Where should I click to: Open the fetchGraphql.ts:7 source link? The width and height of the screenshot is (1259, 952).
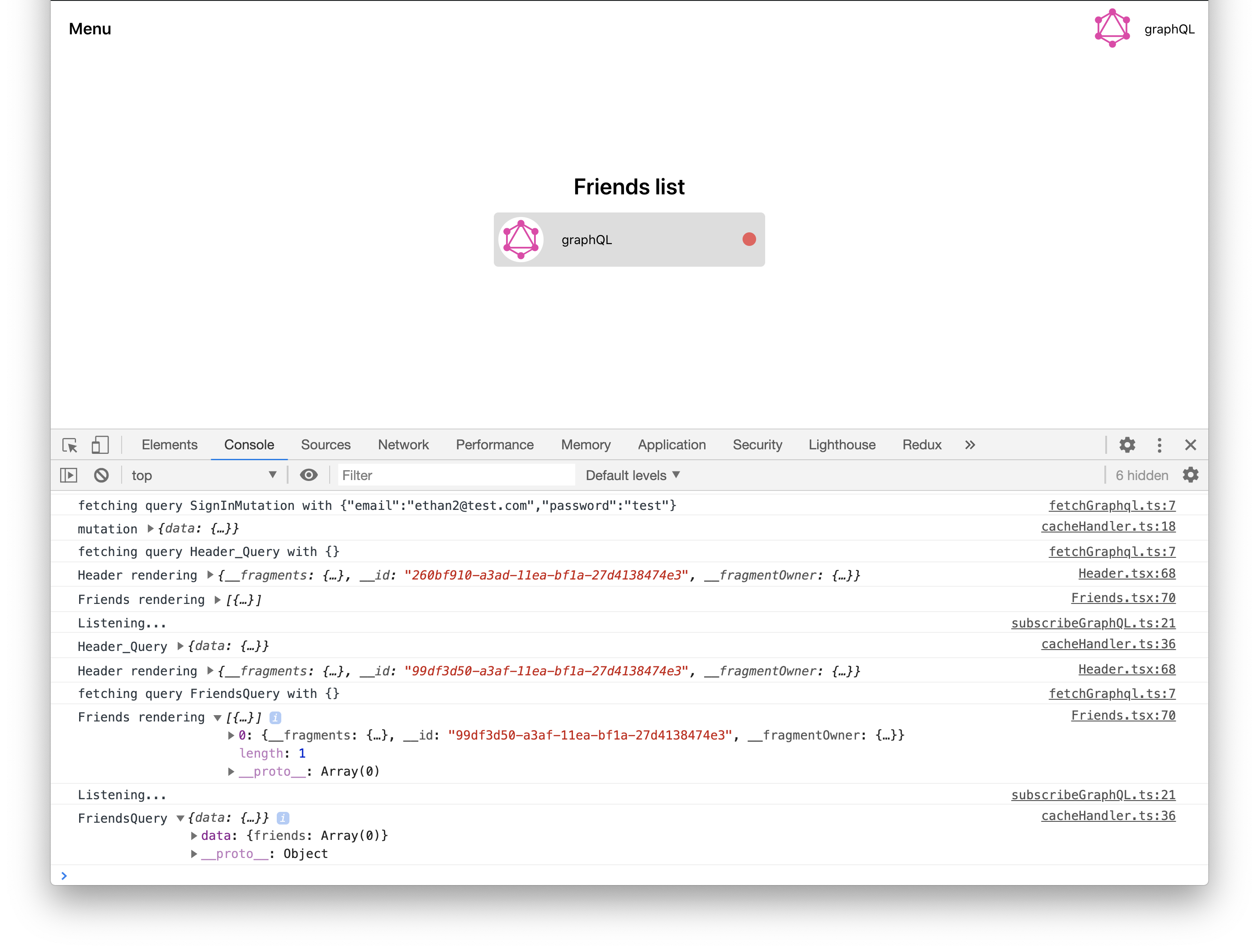tap(1112, 505)
